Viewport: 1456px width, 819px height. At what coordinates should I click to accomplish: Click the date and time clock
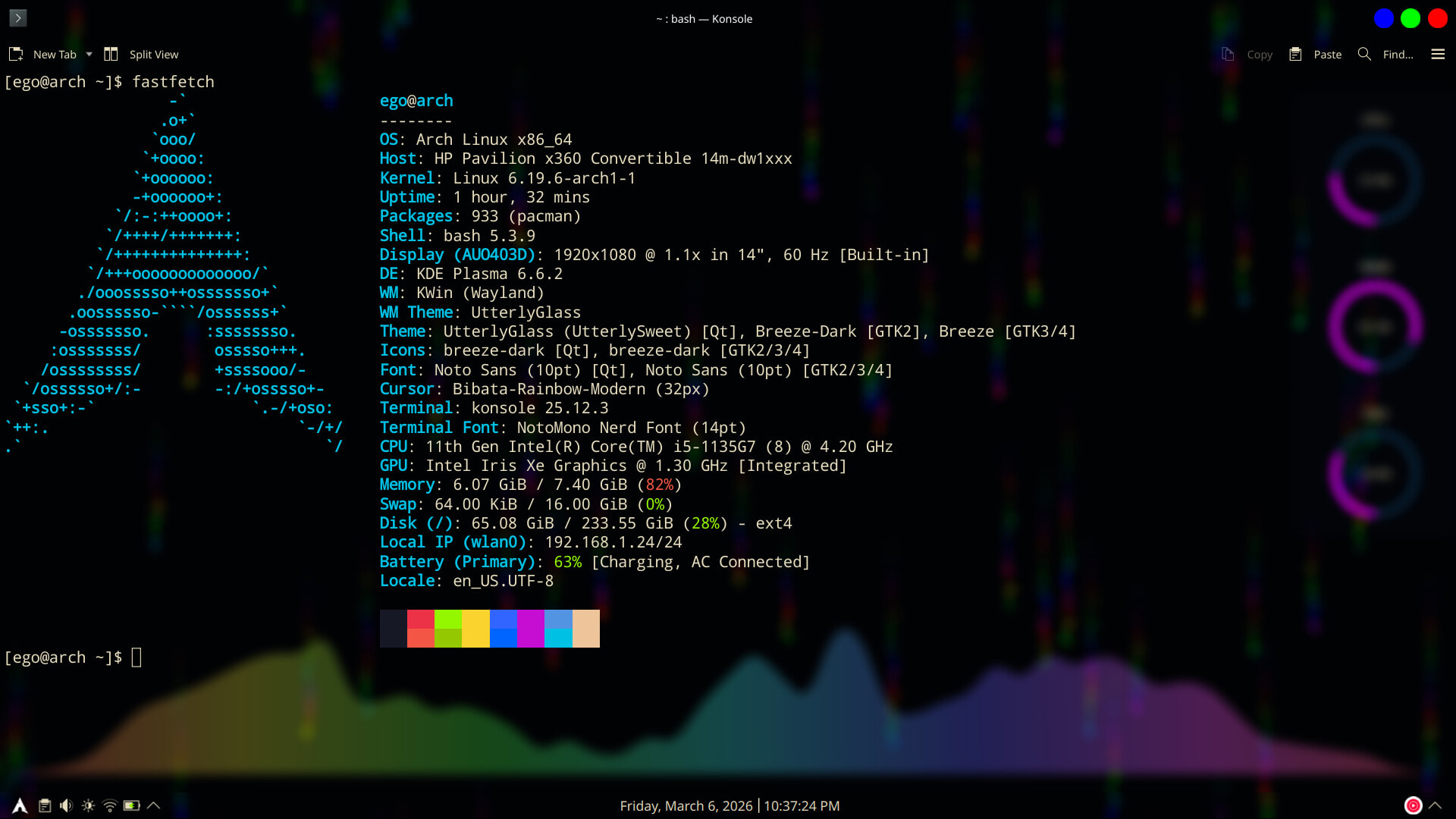click(x=730, y=805)
